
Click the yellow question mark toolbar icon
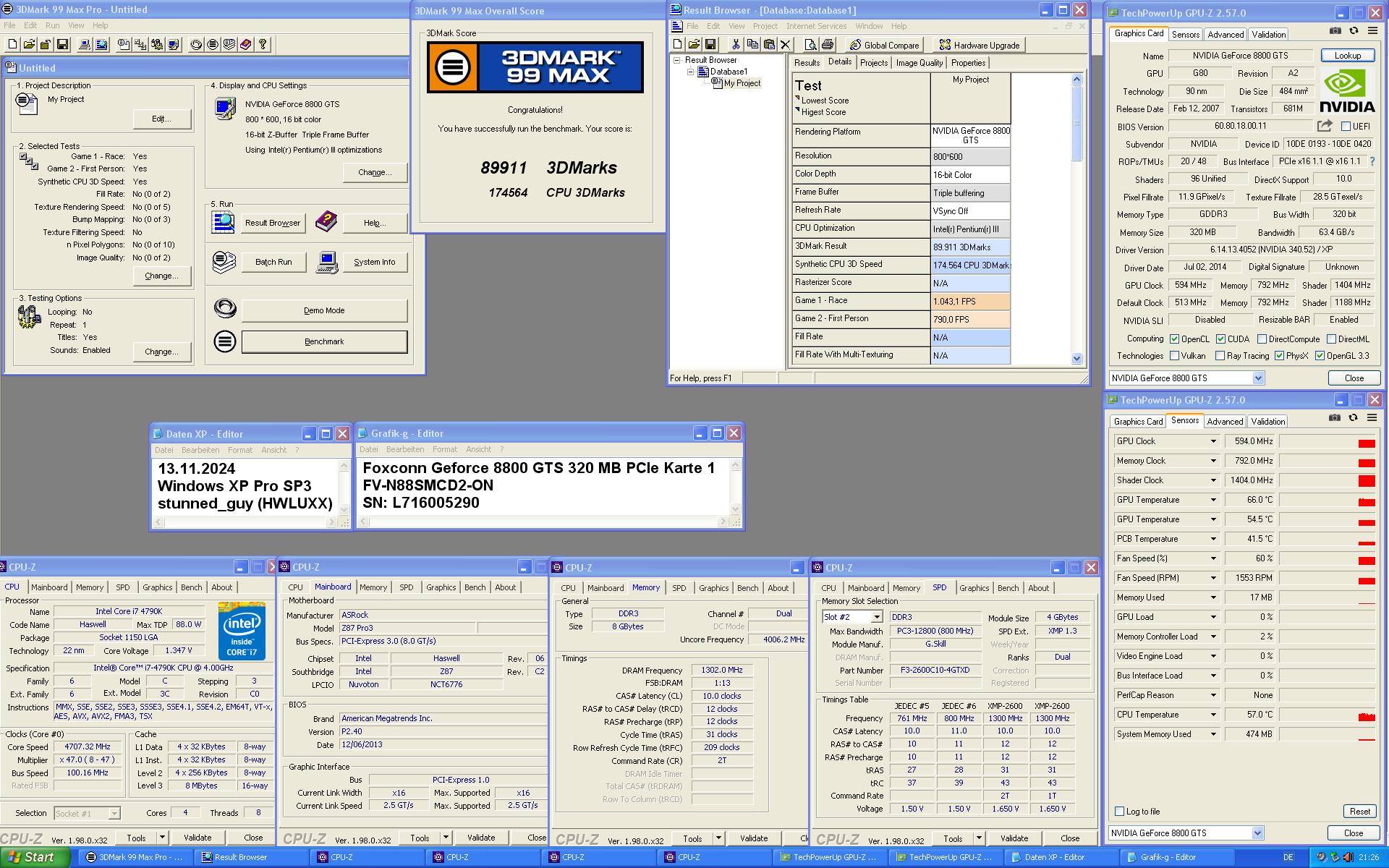[263, 44]
